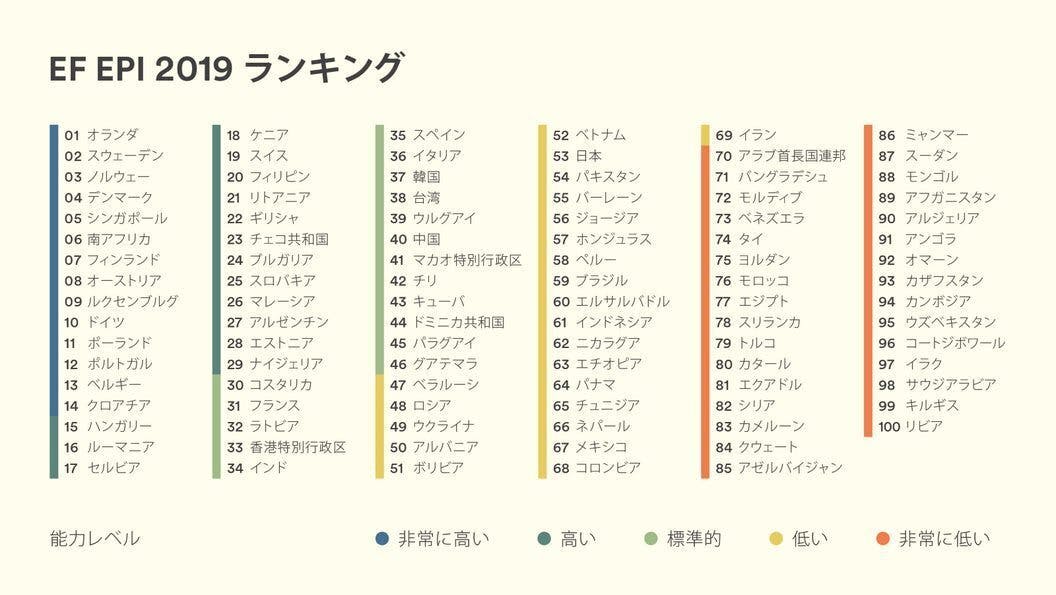Select the 69 イラン entry

coord(746,135)
